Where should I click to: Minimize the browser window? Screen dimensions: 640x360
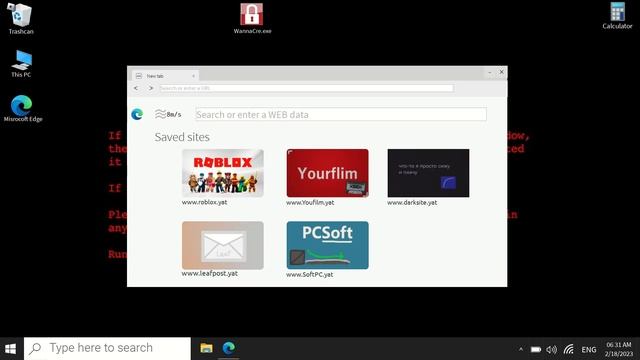click(x=489, y=73)
